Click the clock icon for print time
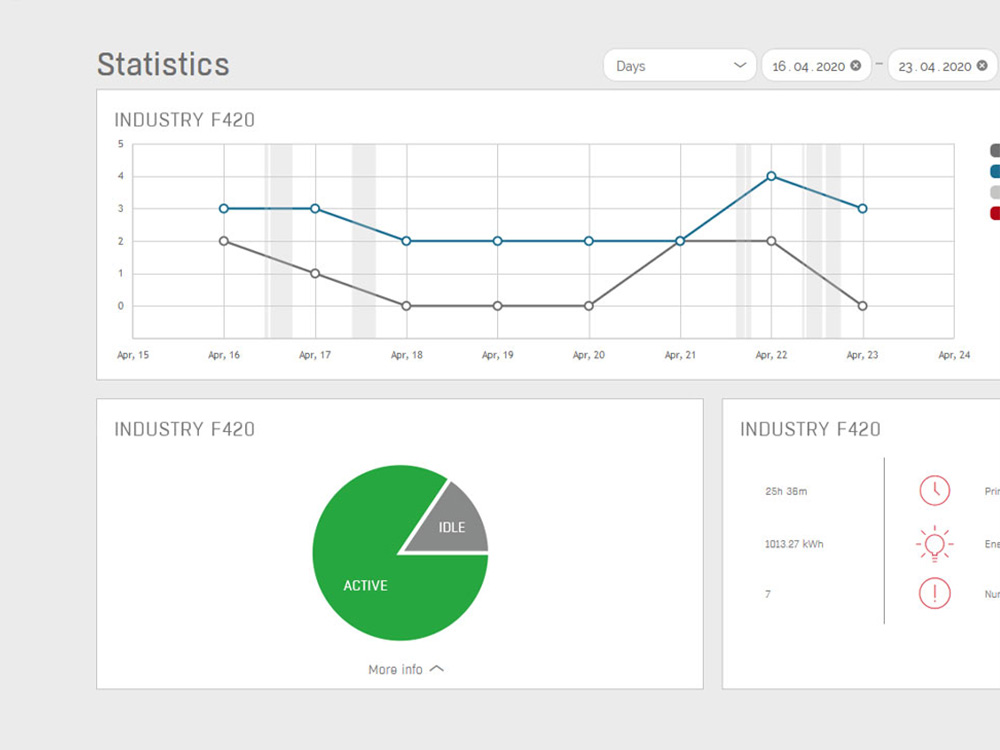This screenshot has width=1000, height=750. click(934, 490)
